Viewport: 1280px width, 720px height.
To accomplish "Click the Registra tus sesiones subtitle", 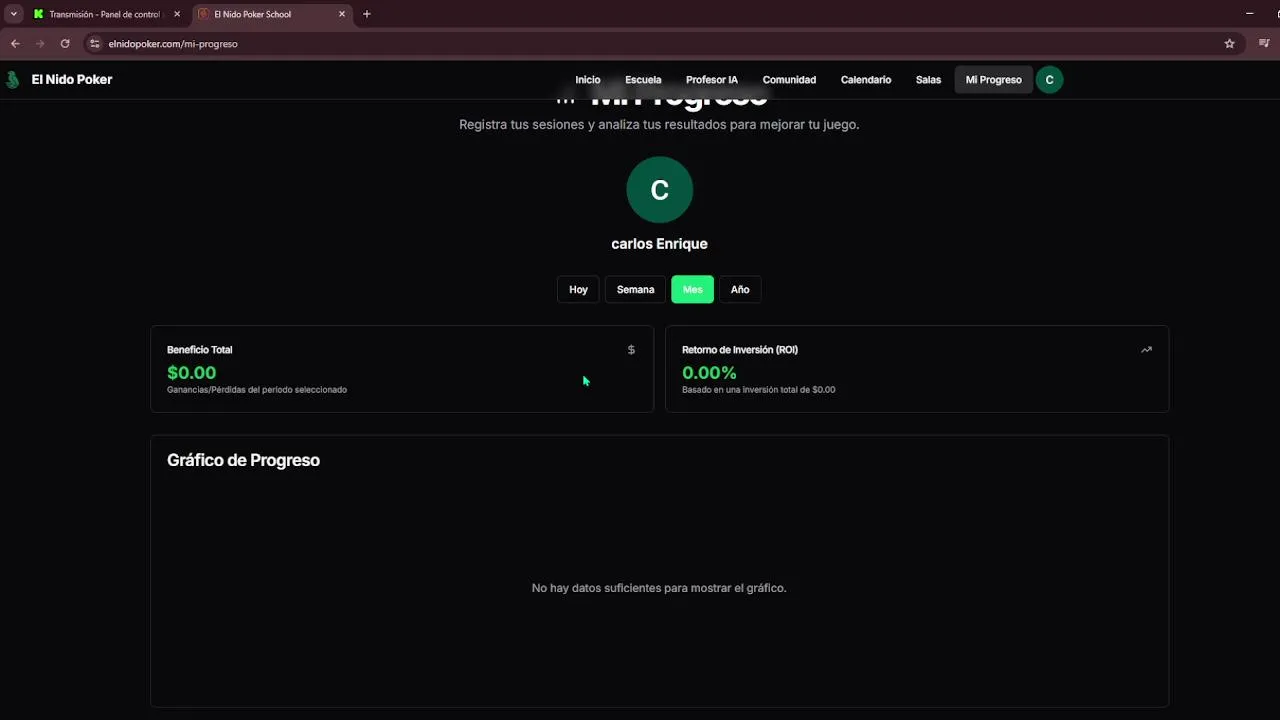I will [659, 125].
